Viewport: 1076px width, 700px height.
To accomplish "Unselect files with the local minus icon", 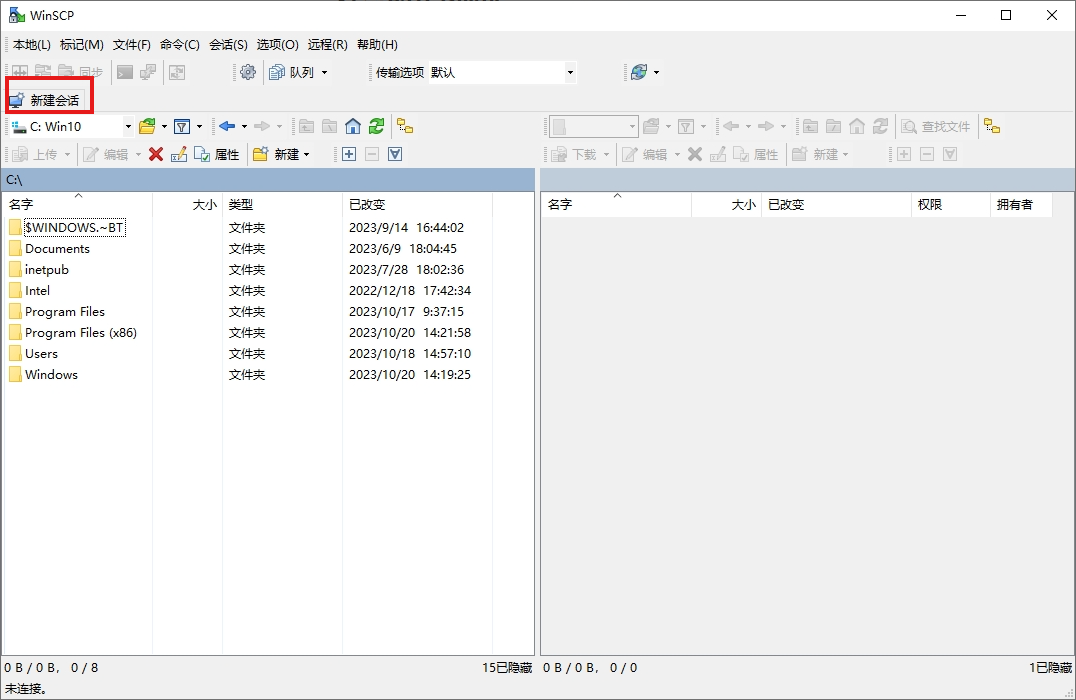I will 372,154.
